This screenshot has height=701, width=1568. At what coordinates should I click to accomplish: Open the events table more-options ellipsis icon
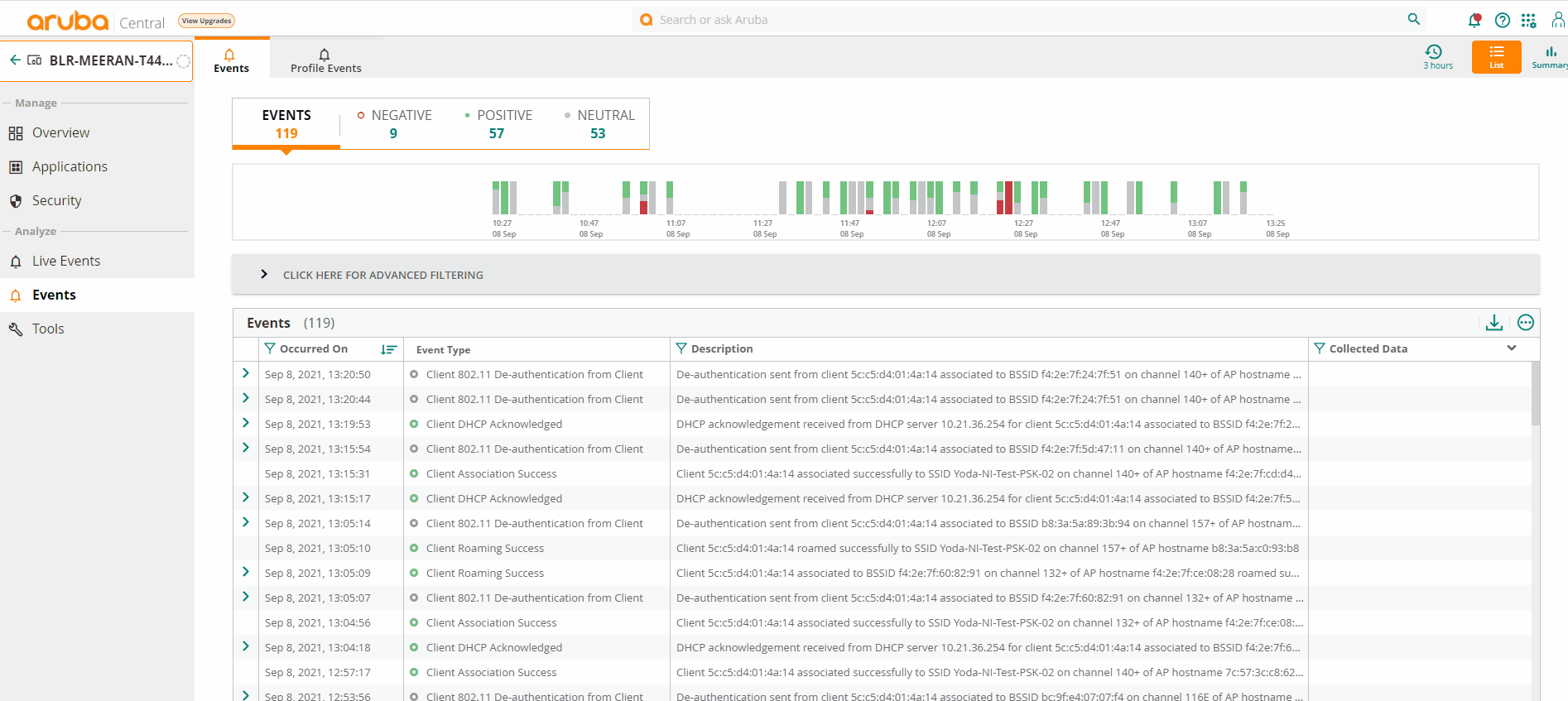pyautogui.click(x=1526, y=323)
